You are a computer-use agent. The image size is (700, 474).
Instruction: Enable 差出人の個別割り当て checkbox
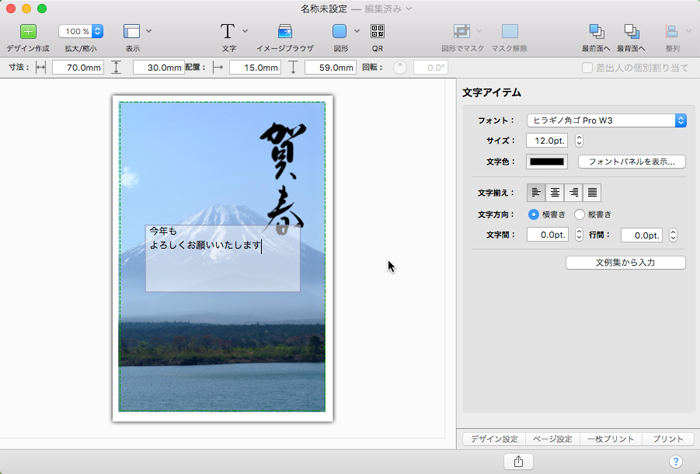[x=588, y=68]
